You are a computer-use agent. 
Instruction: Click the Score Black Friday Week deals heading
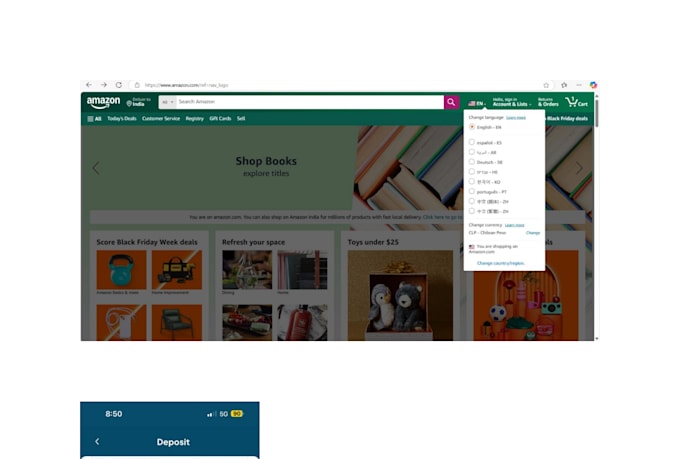(x=147, y=242)
